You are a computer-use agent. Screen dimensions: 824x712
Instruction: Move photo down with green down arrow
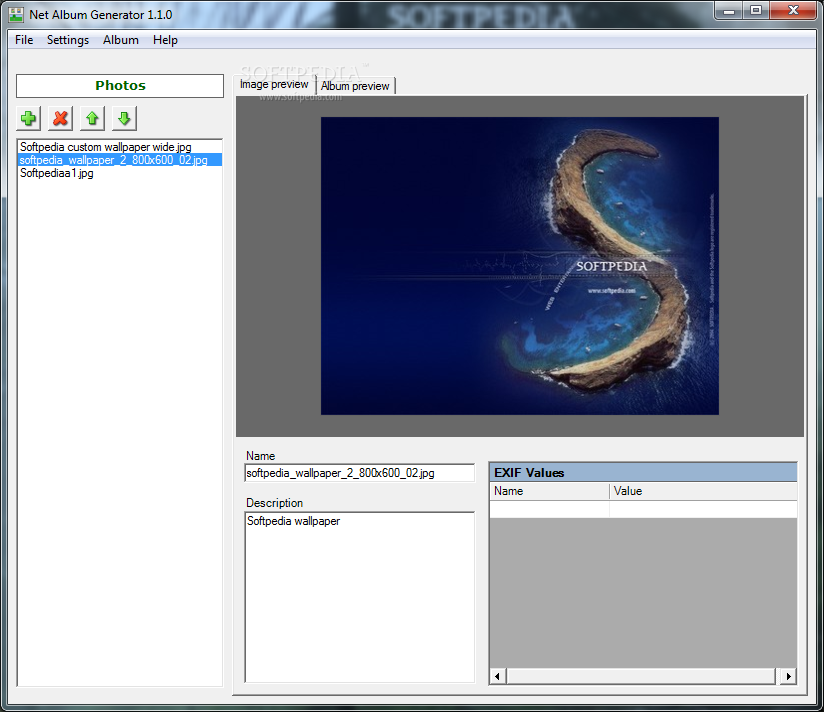pos(125,118)
